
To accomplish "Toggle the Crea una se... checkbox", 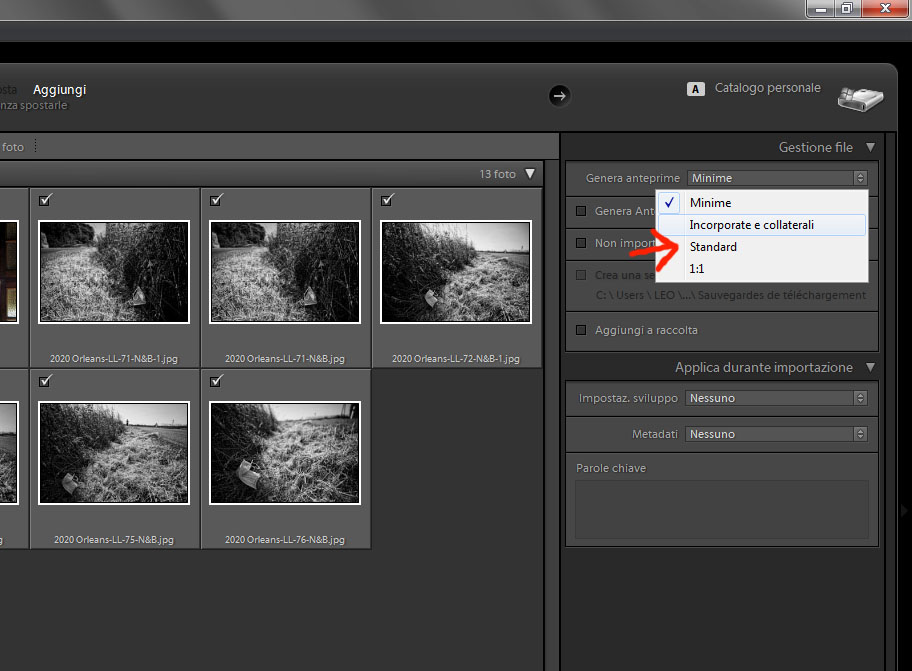I will [x=581, y=274].
